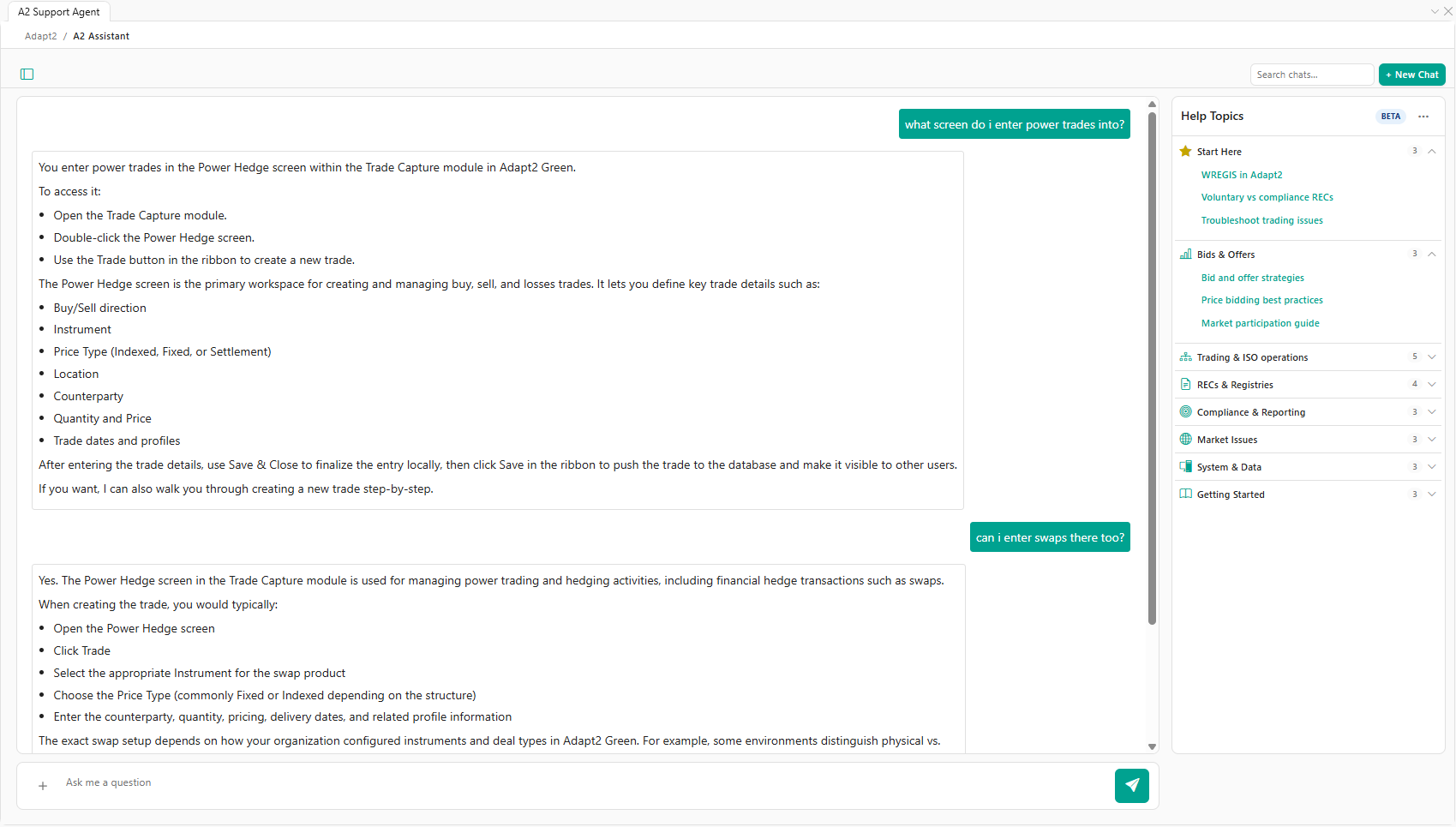
Task: Click the System & Data header
Action: (1309, 467)
